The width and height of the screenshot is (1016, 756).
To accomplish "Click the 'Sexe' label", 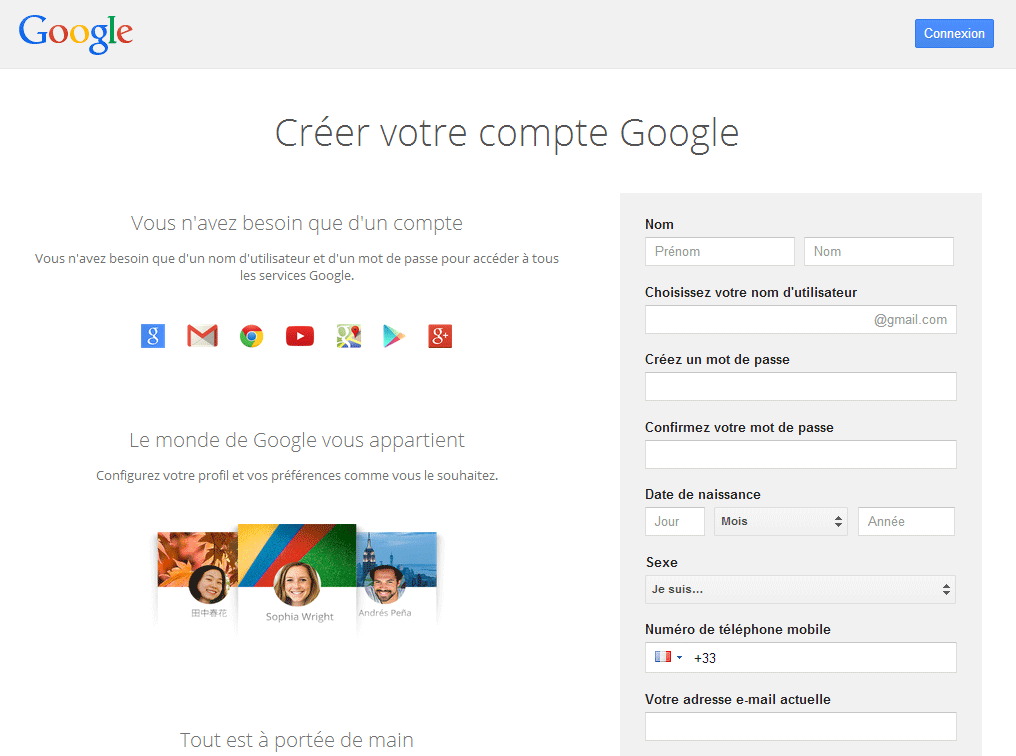I will (662, 562).
